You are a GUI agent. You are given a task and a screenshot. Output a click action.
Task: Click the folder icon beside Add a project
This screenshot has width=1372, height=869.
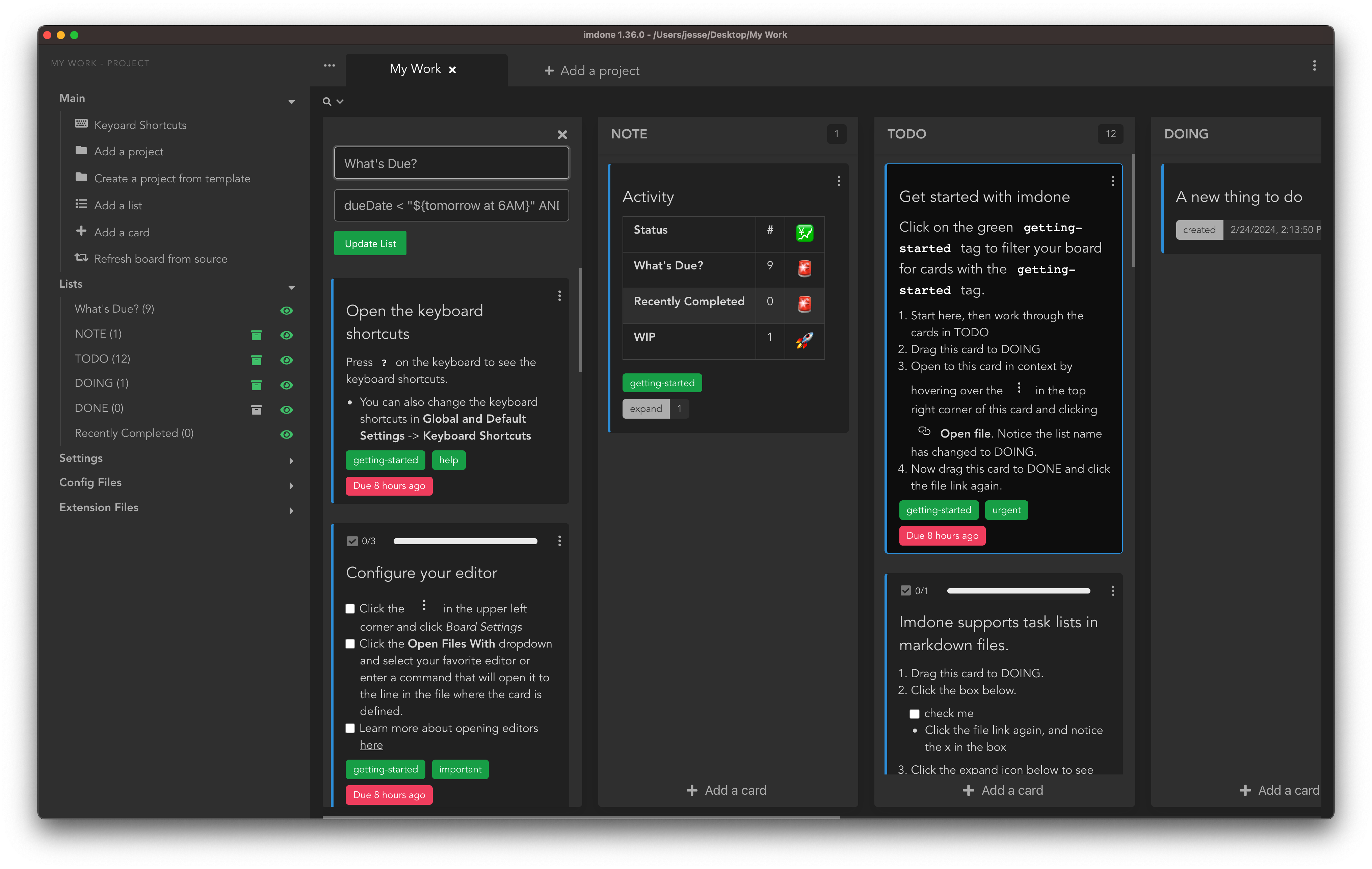81,151
